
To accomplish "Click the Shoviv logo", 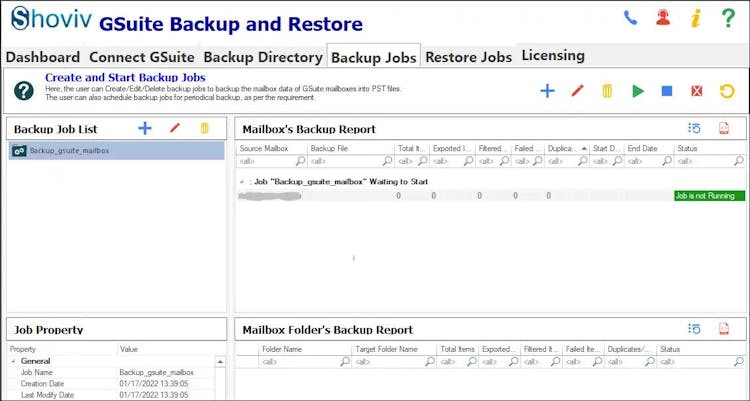I will (51, 19).
